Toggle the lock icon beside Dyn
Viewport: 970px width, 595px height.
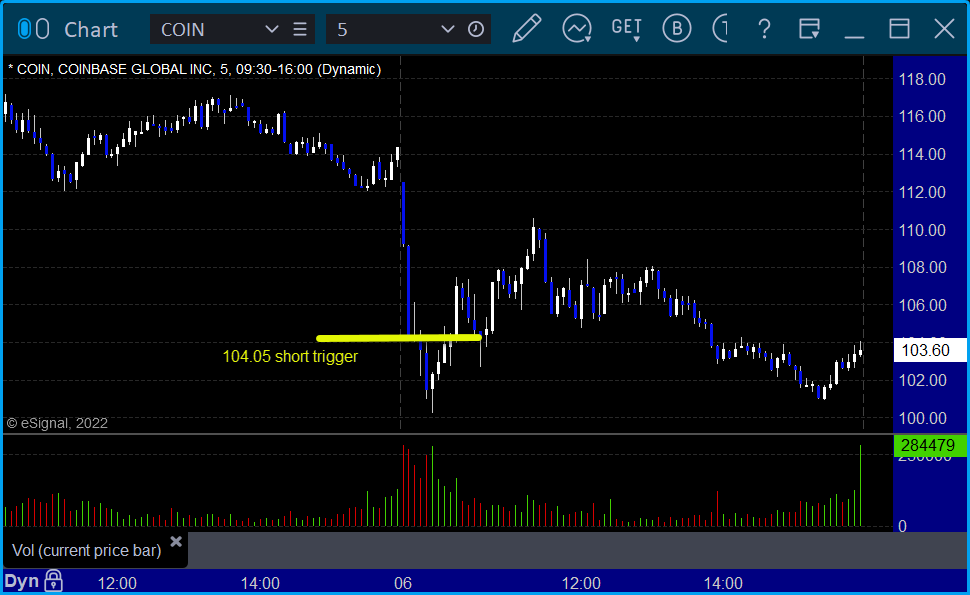tap(54, 581)
